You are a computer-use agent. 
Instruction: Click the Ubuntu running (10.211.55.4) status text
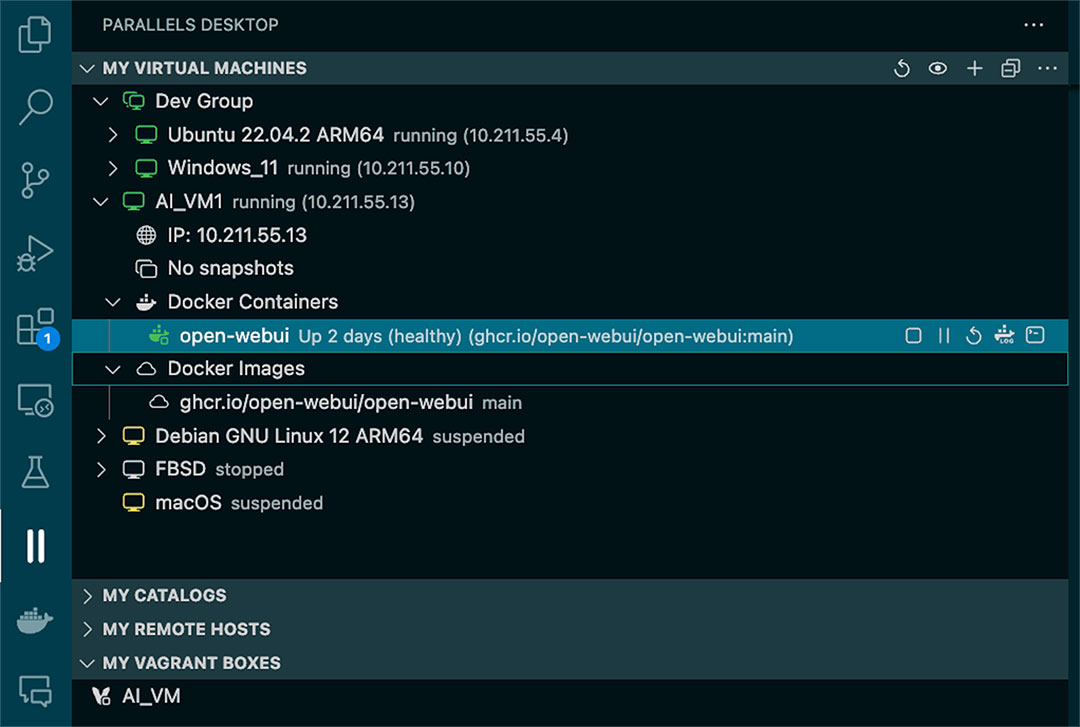click(481, 135)
